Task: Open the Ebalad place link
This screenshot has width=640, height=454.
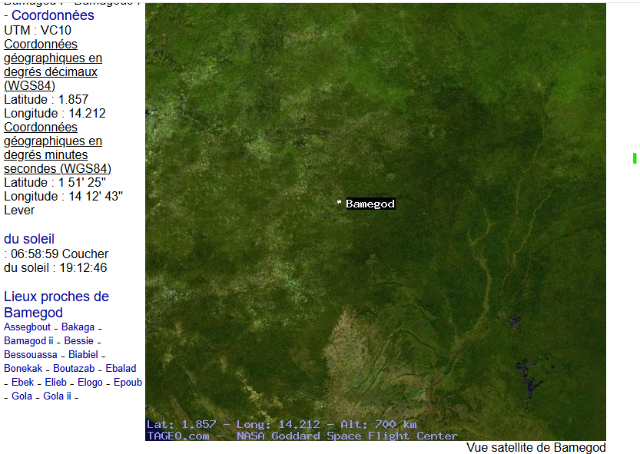Action: click(x=121, y=369)
